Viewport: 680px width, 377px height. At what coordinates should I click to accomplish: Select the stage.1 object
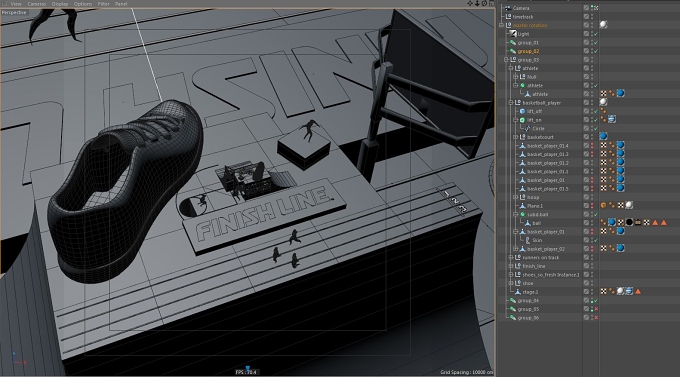pos(530,292)
